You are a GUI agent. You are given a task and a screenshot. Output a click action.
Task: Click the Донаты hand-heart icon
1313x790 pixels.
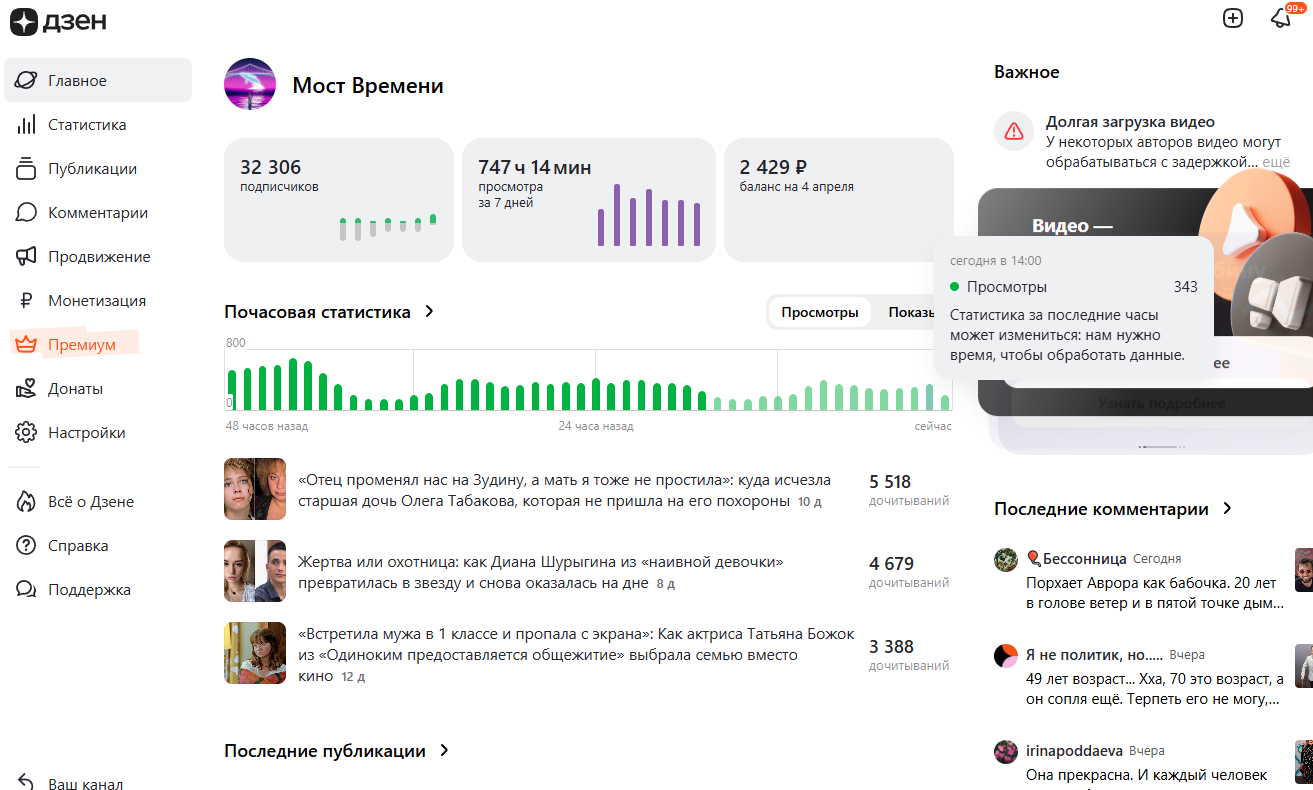pos(27,389)
